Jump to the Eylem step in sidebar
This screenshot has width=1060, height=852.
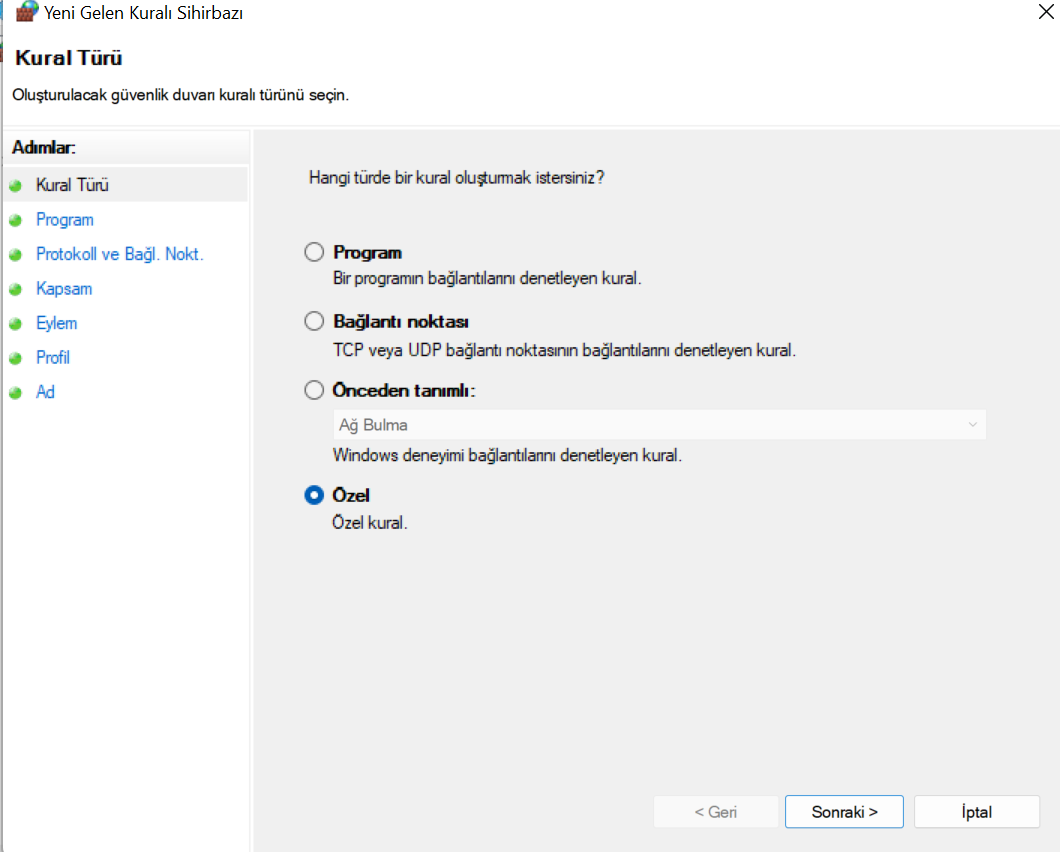click(x=56, y=323)
